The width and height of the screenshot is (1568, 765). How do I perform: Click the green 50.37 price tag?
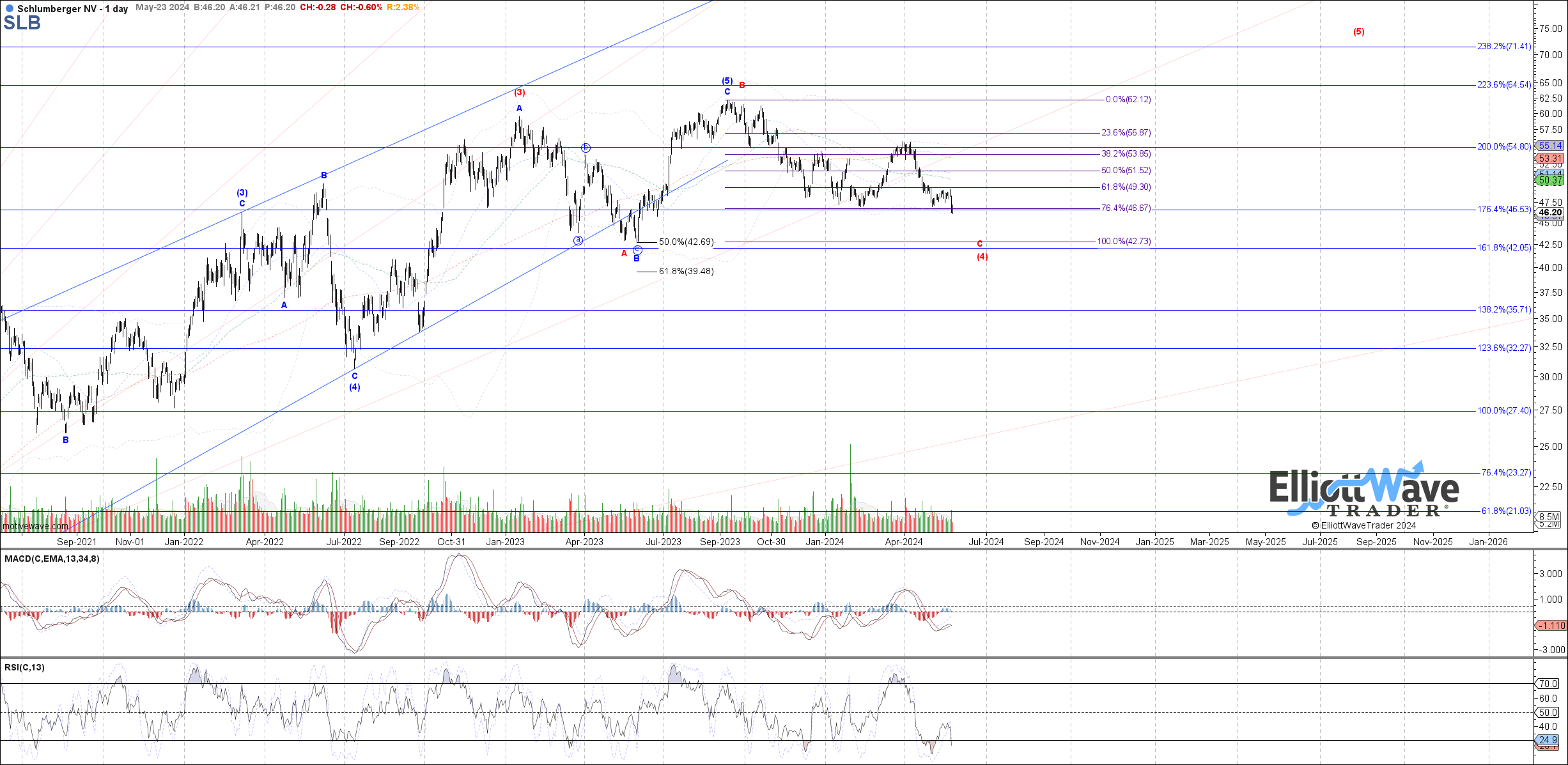coord(1550,181)
